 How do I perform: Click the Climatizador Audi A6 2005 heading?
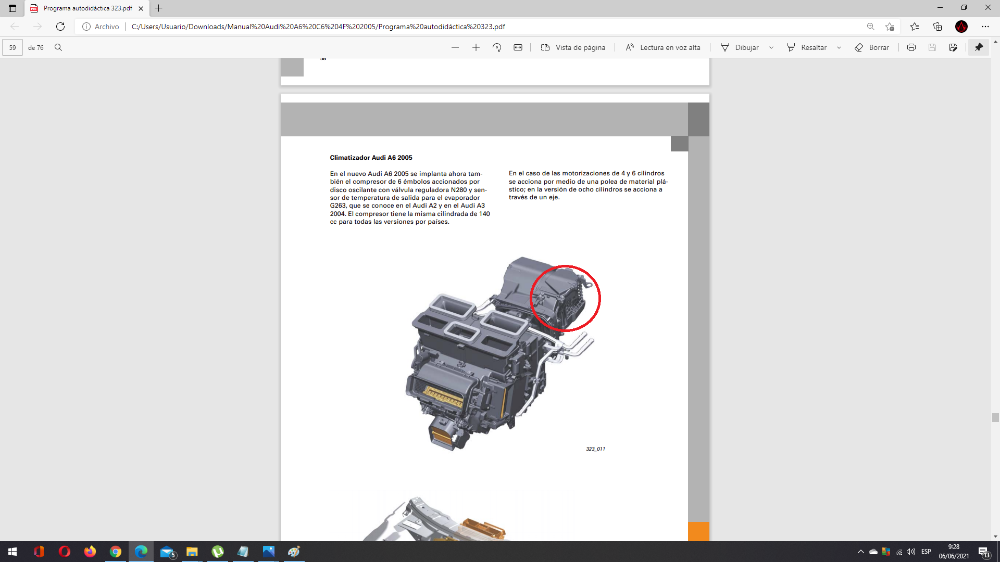tap(371, 158)
